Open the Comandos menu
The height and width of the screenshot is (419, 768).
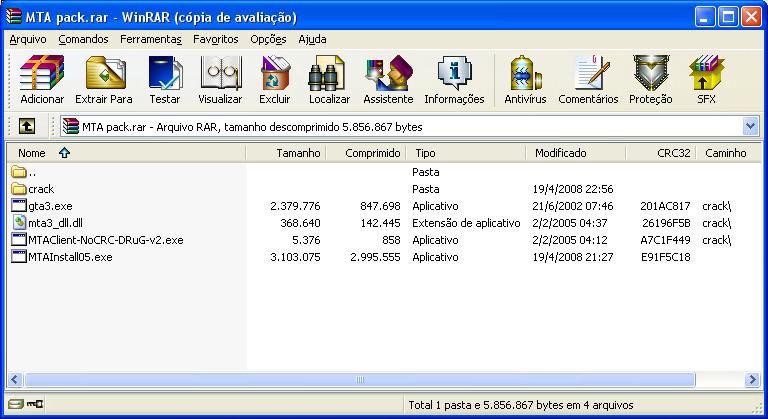tap(83, 39)
